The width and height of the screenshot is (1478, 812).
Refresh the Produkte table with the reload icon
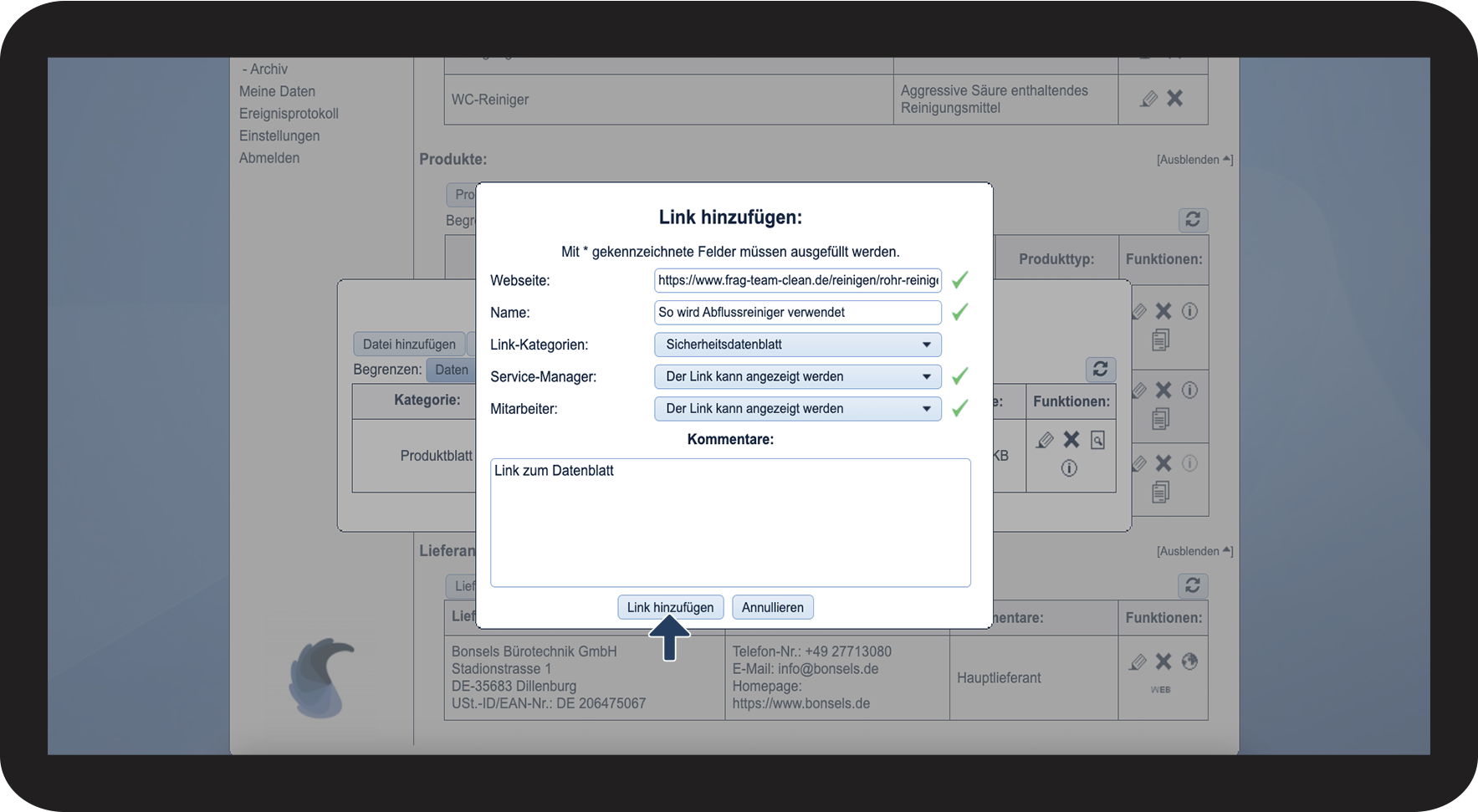[1193, 219]
